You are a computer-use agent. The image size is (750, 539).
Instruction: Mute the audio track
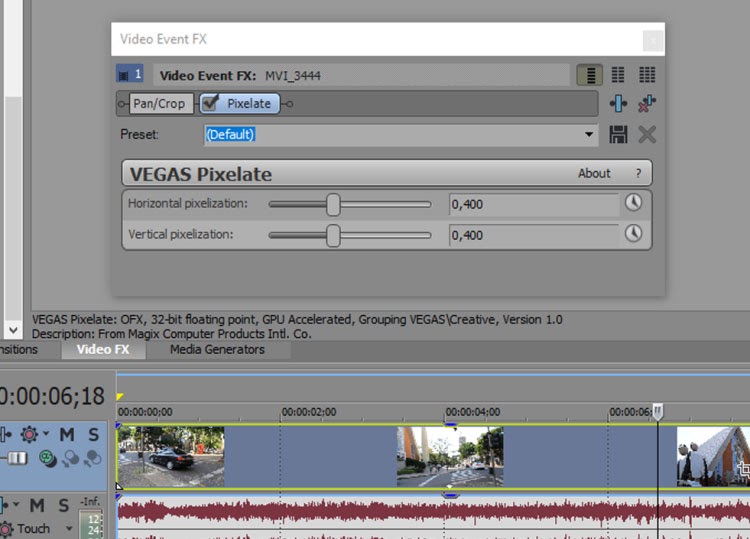pos(37,505)
